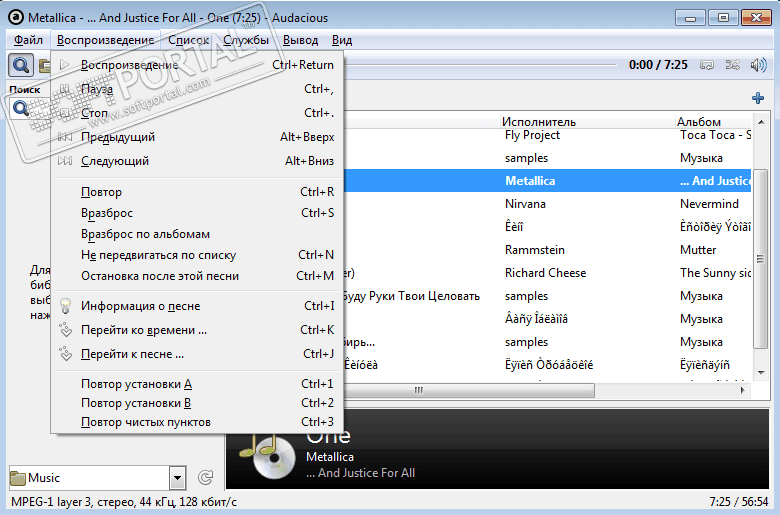The width and height of the screenshot is (780, 515).
Task: Click the play triangle icon in menu
Action: (x=65, y=65)
